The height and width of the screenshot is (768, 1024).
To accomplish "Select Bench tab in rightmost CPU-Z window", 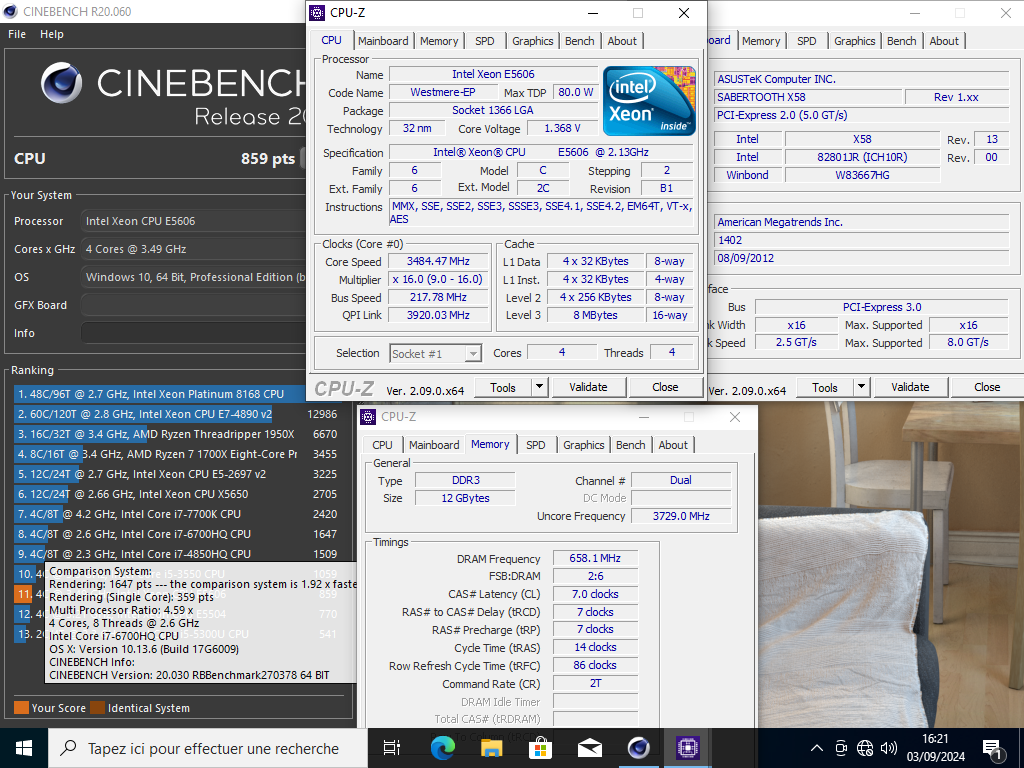I will (x=901, y=40).
